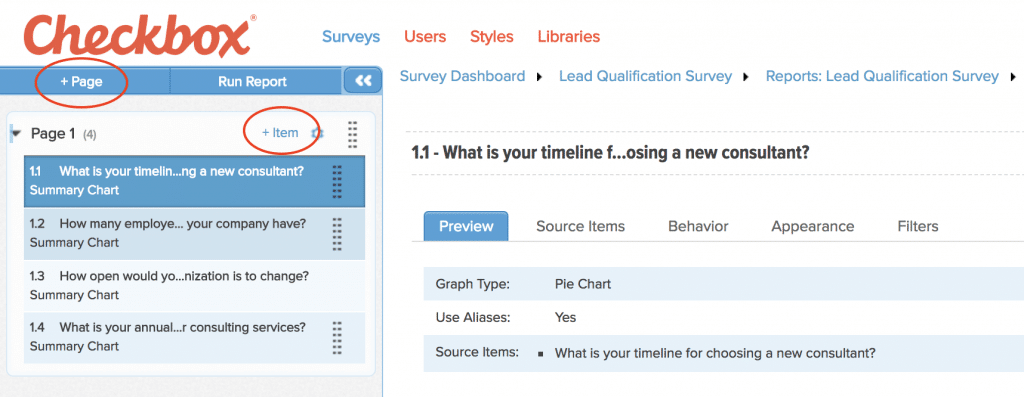Open the Appearance tab
The height and width of the screenshot is (397, 1024).
[x=812, y=227]
